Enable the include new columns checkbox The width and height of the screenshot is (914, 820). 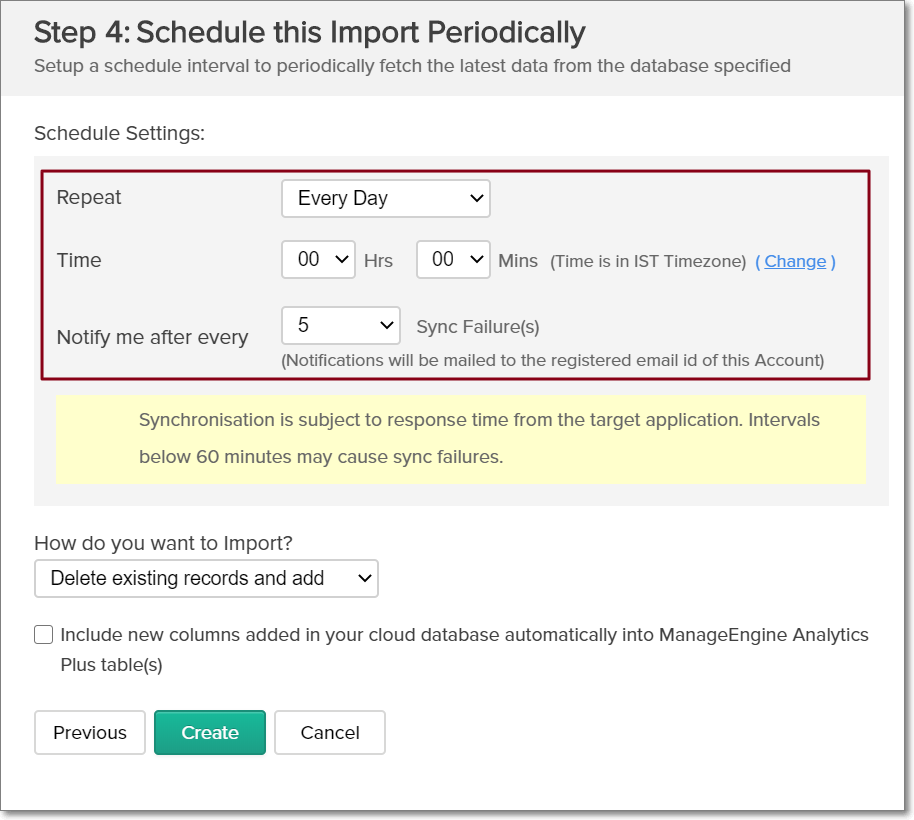click(44, 634)
